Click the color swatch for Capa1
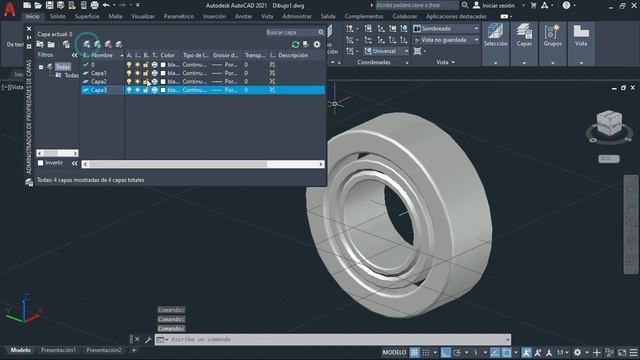Screen dimensions: 640x360 tap(163, 73)
